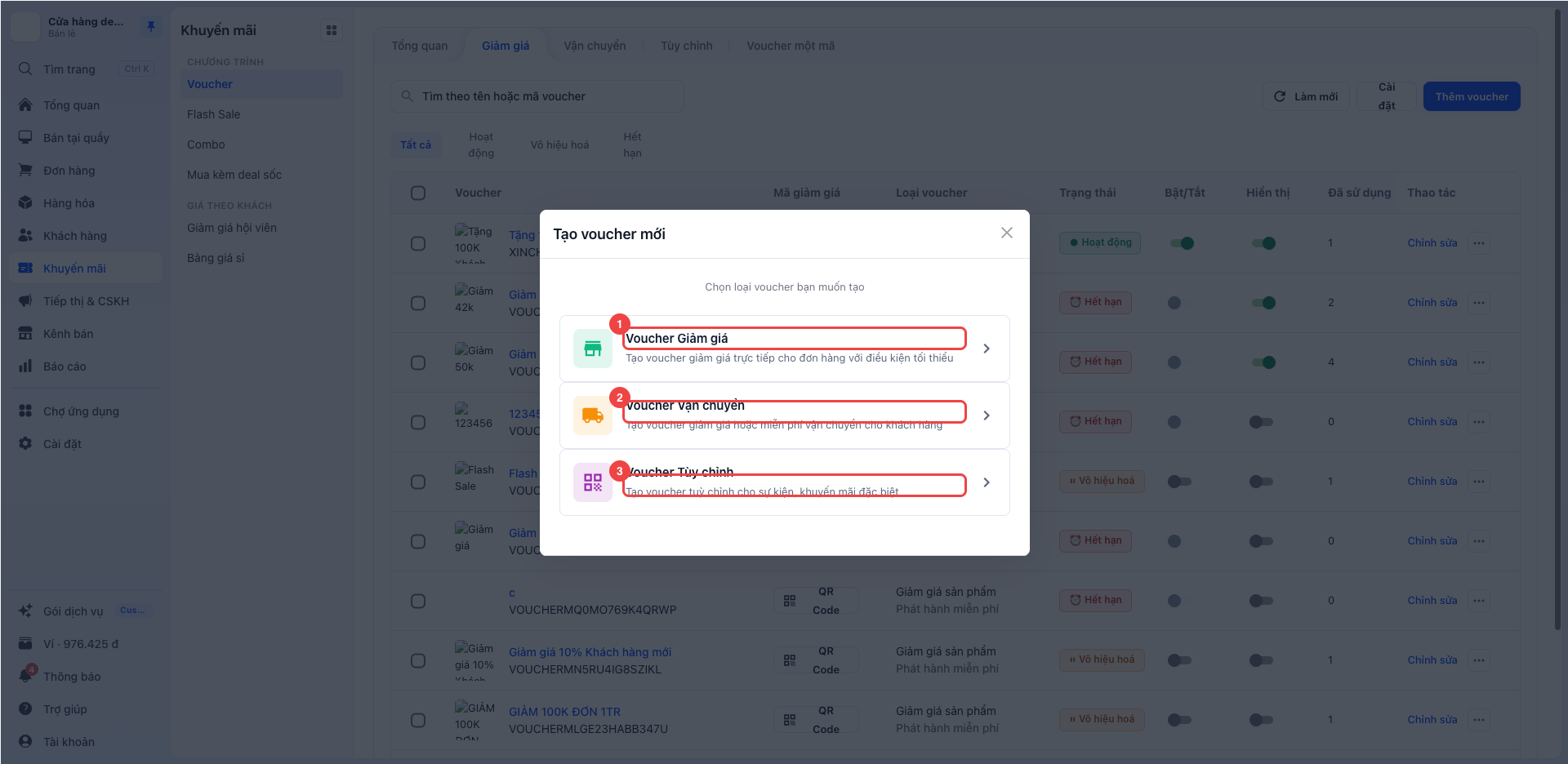
Task: Click the purple QR icon for Voucher Tùy chỉnh
Action: tap(593, 482)
